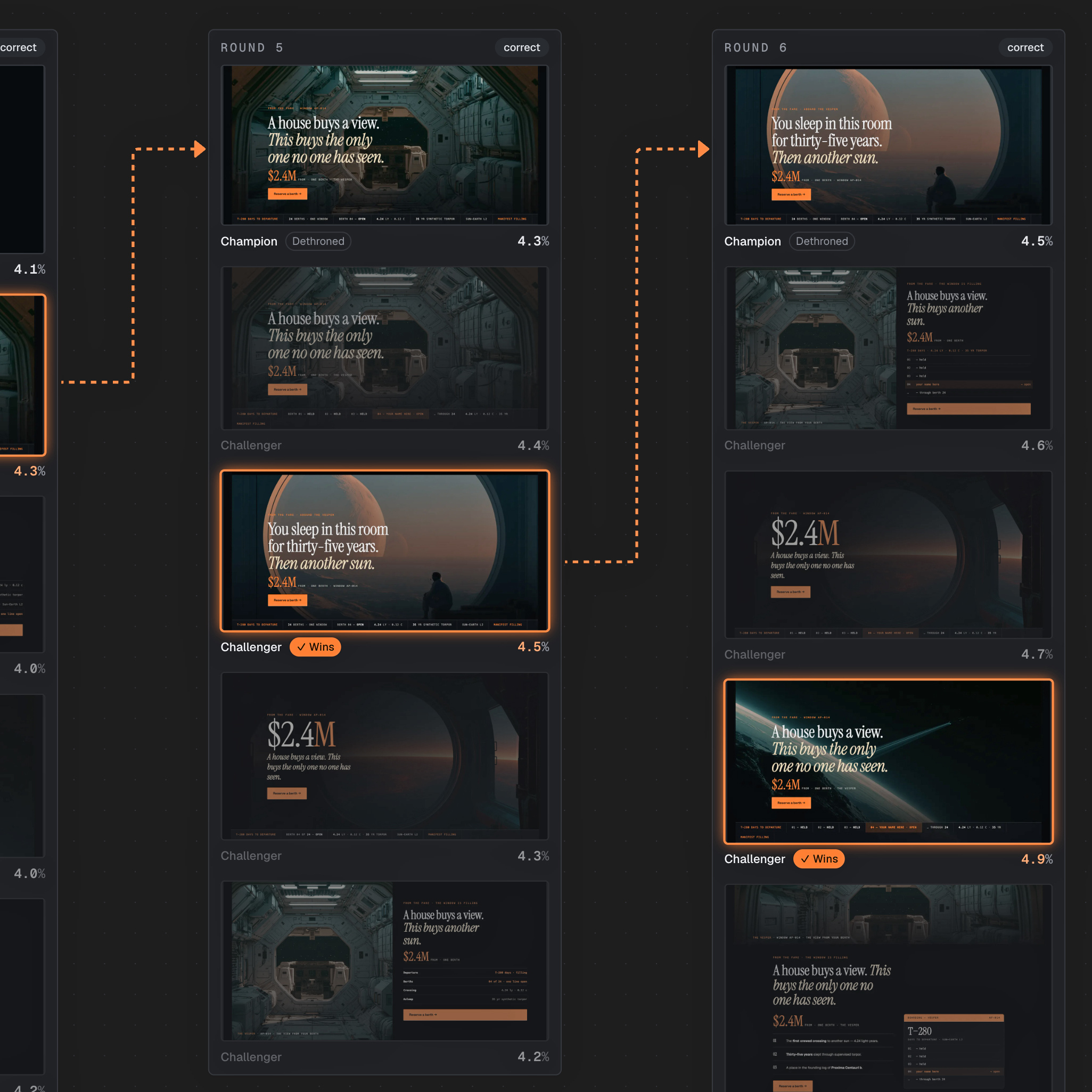The height and width of the screenshot is (1092, 1092).
Task: Click Challenger label next to Round 6 4.7%
Action: (x=754, y=654)
